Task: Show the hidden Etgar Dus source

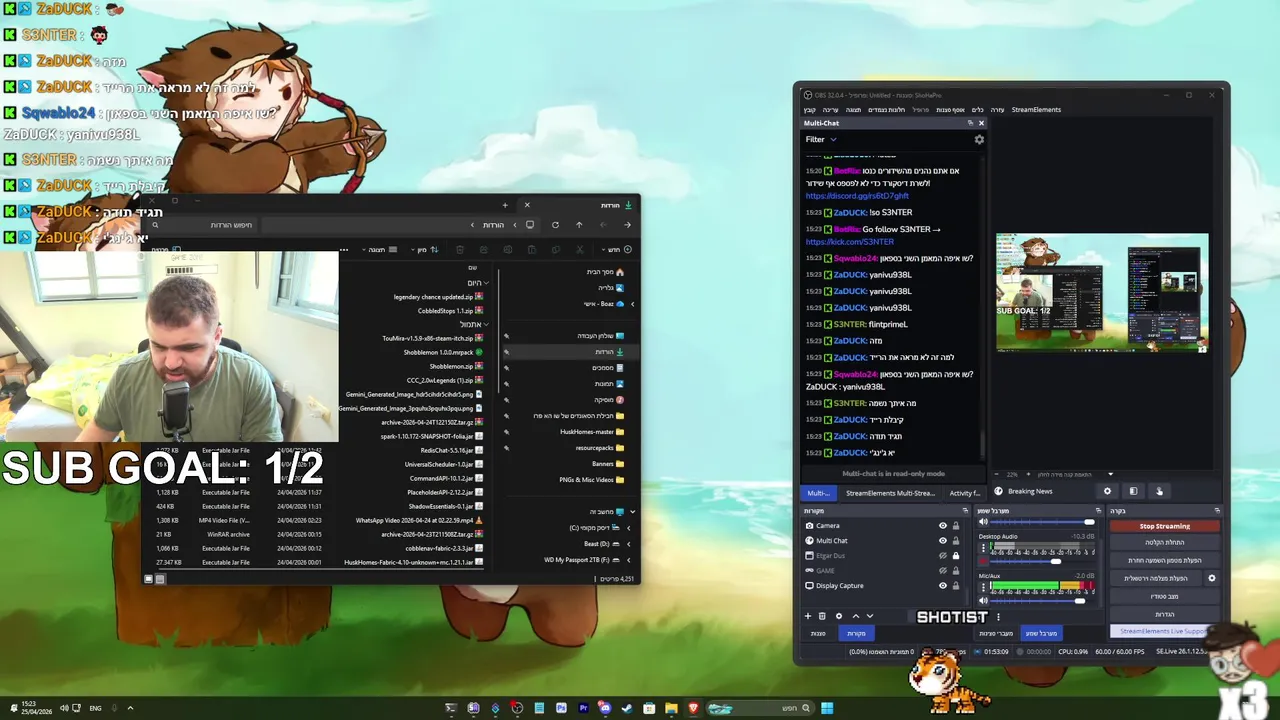Action: [942, 556]
